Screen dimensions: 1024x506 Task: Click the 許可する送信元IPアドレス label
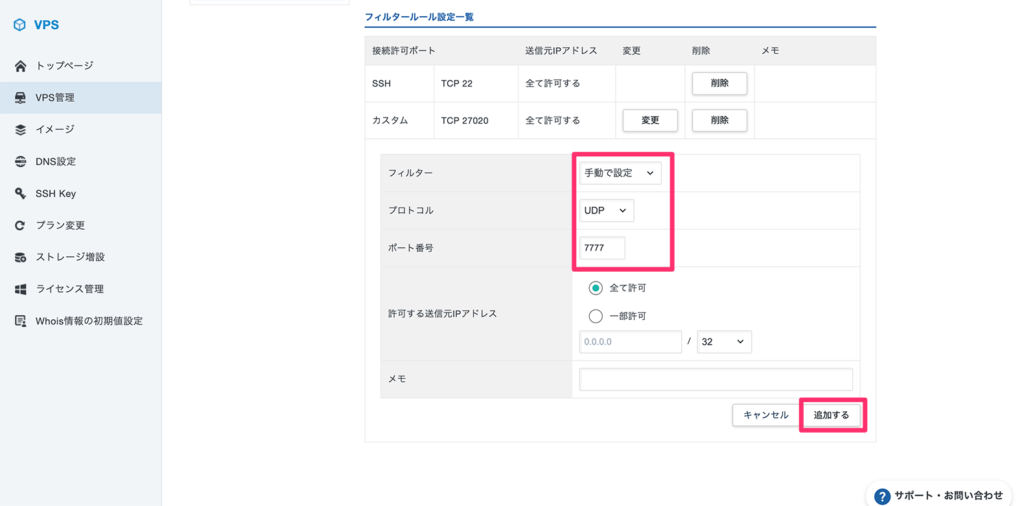click(x=443, y=313)
